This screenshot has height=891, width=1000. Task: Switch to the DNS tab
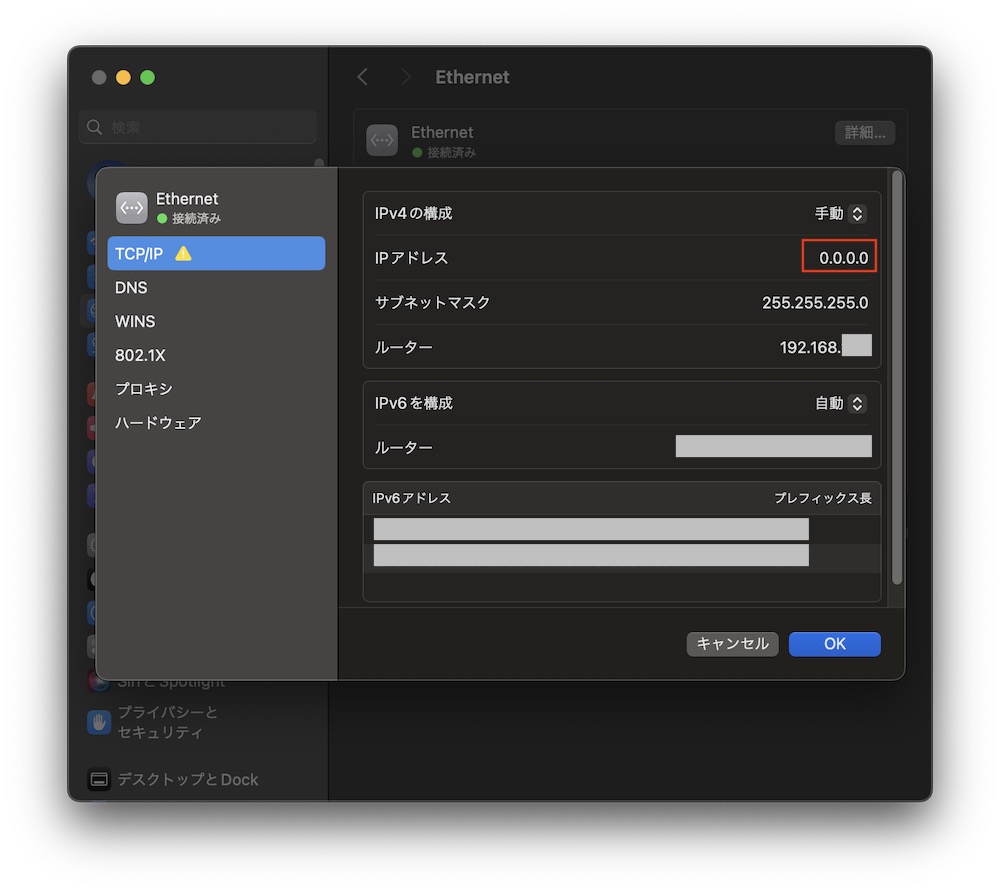[131, 288]
